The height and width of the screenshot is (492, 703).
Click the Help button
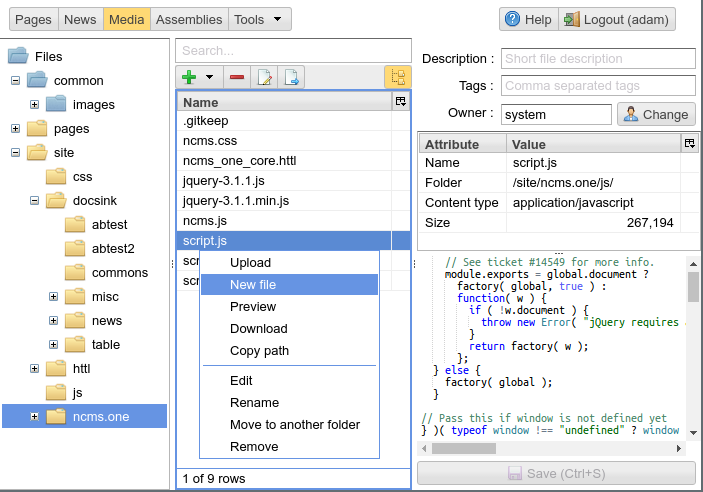(x=527, y=19)
